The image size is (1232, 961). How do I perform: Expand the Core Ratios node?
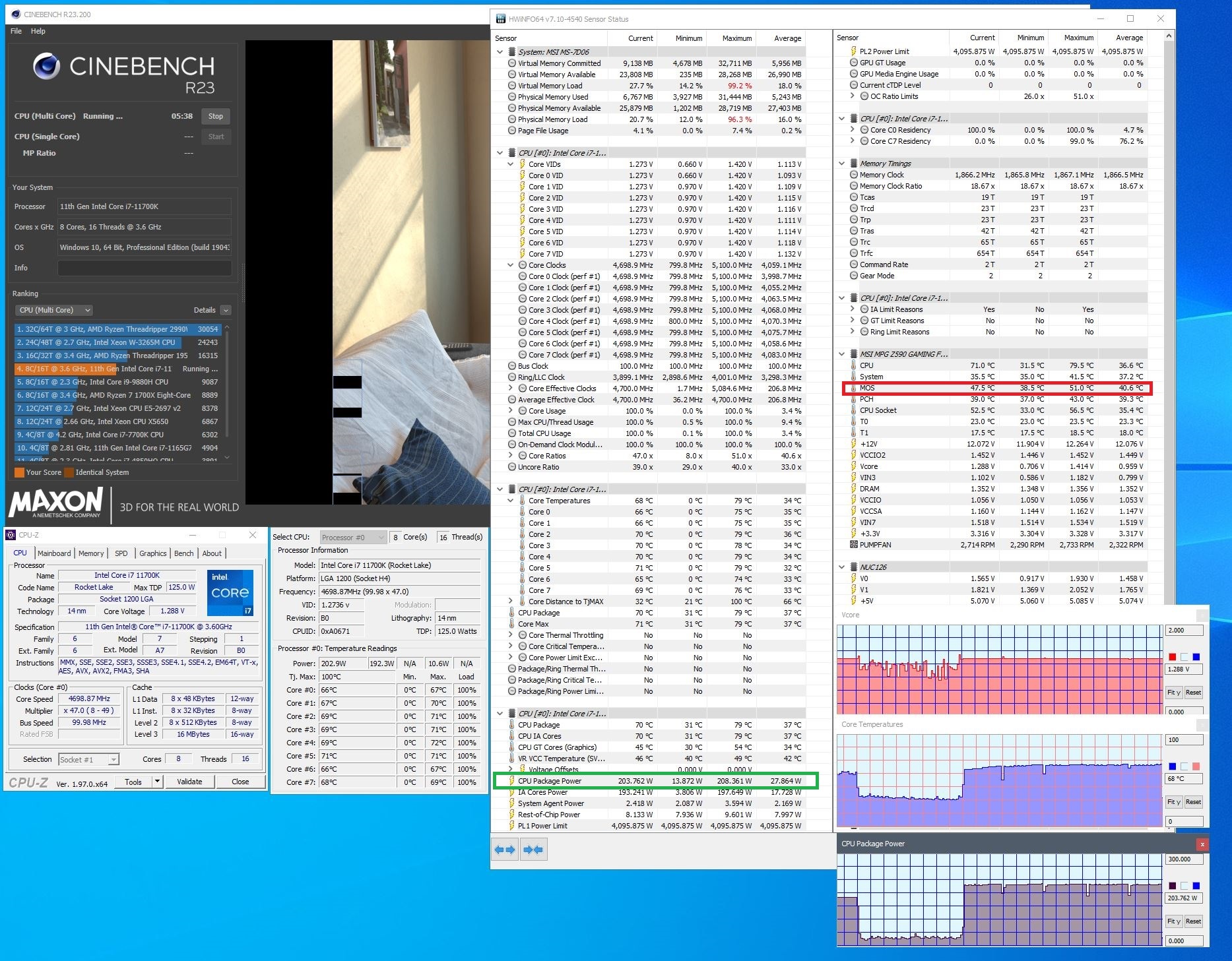[x=510, y=456]
